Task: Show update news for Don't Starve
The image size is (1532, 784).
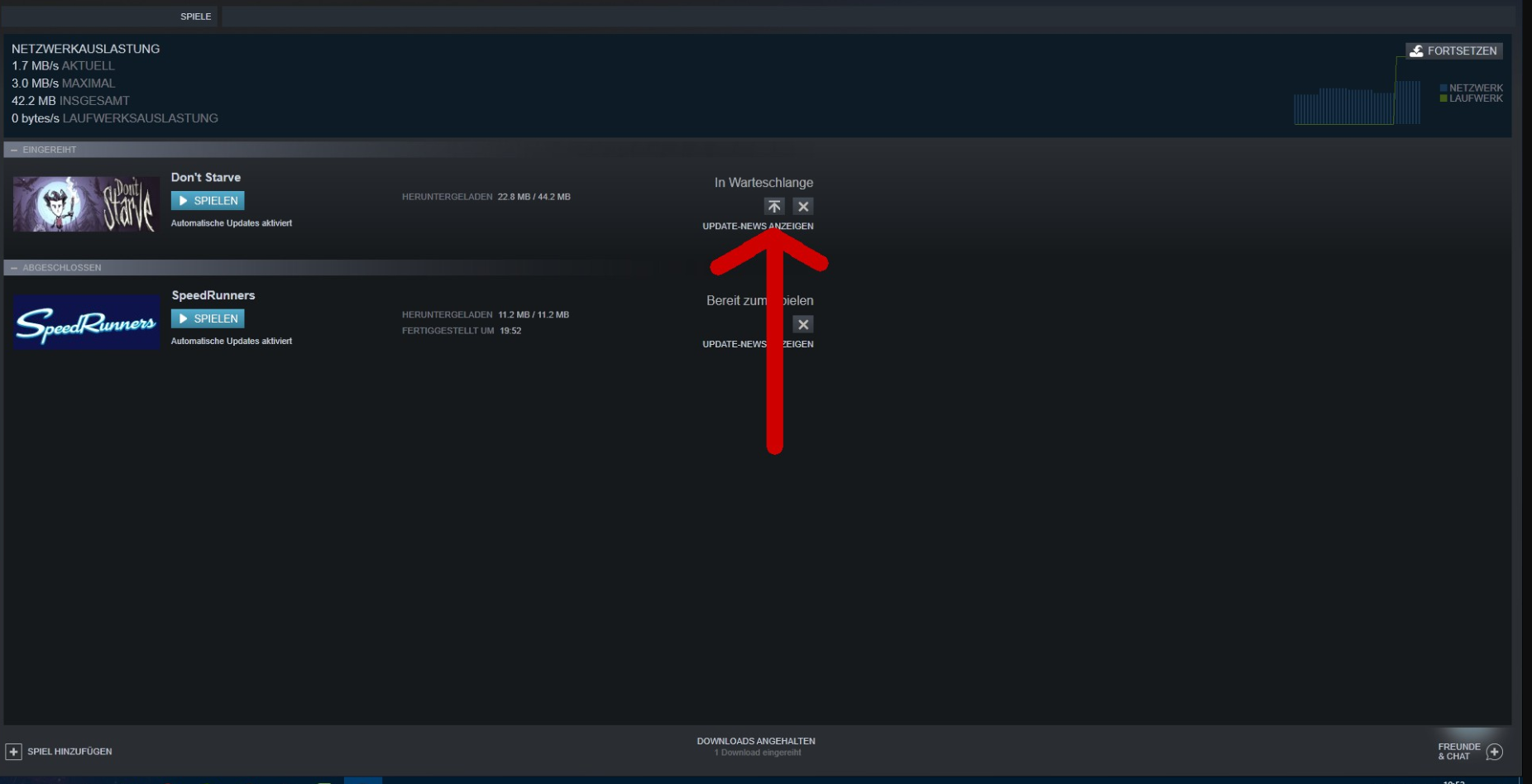Action: tap(758, 226)
